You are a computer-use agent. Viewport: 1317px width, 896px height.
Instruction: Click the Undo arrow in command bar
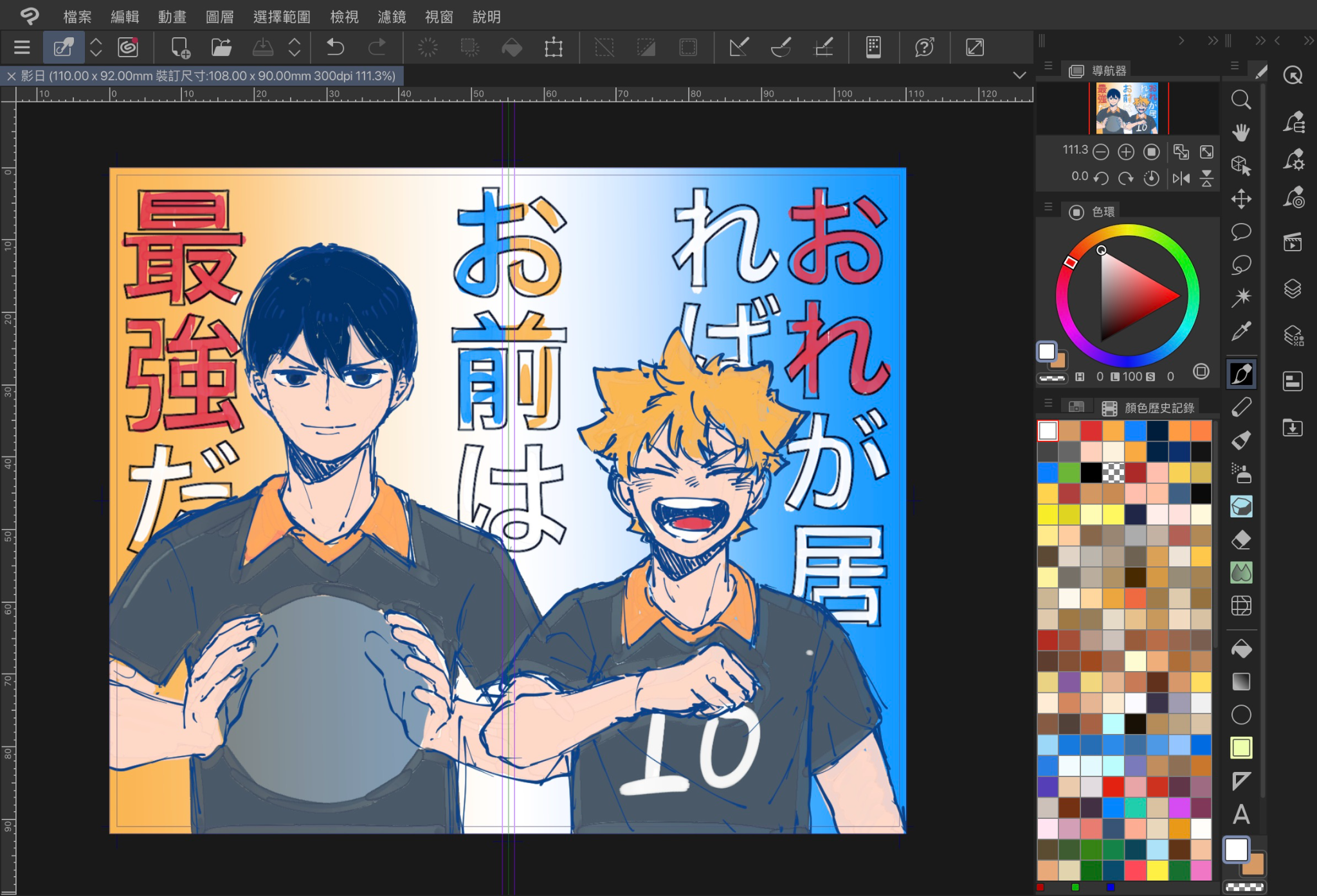point(335,48)
